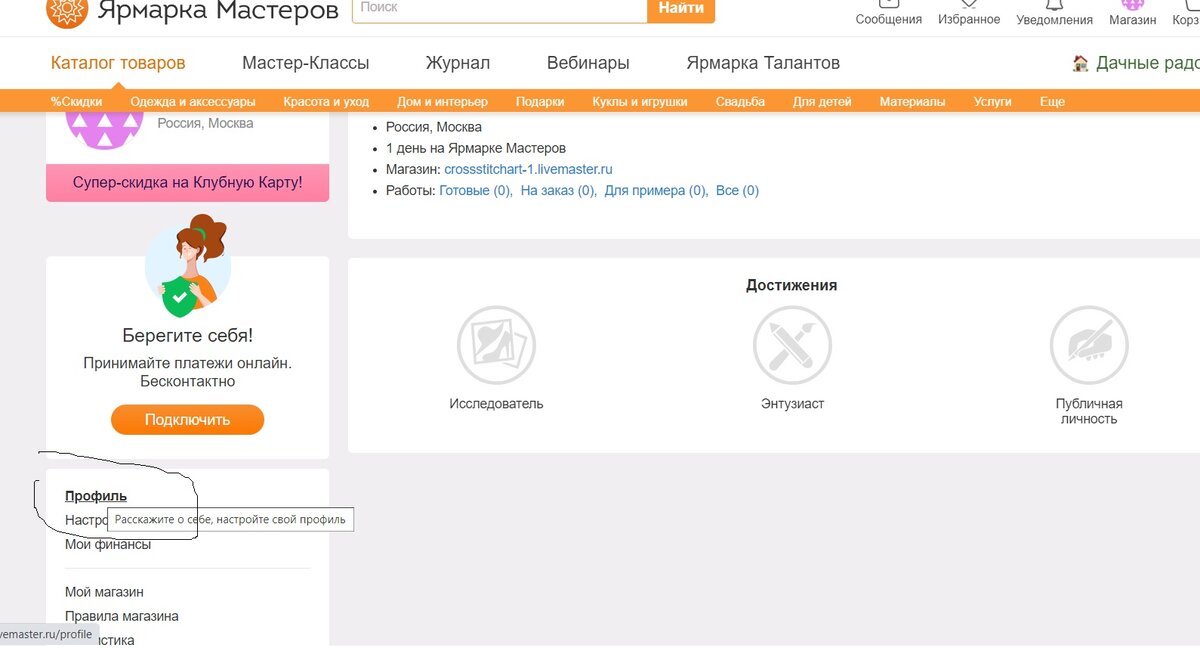Open Ярмарка Талантов section
This screenshot has width=1200, height=648.
[763, 63]
